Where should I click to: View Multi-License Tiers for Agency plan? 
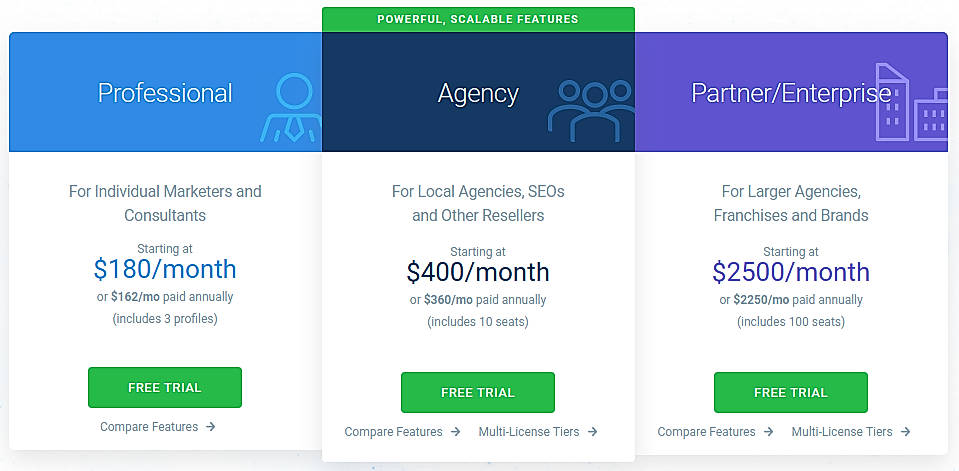pyautogui.click(x=528, y=432)
